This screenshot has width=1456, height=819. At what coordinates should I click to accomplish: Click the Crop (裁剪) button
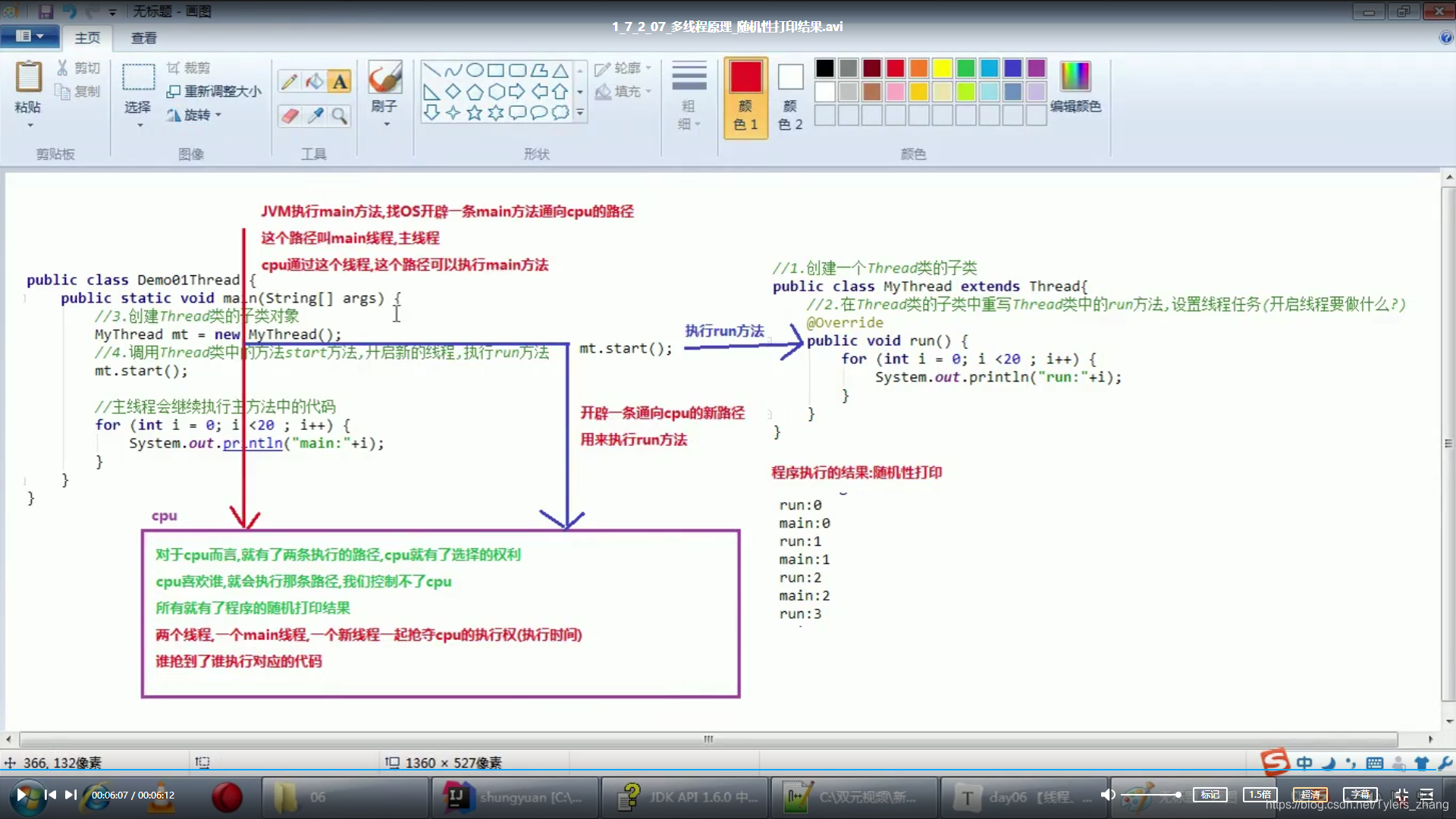(x=188, y=68)
